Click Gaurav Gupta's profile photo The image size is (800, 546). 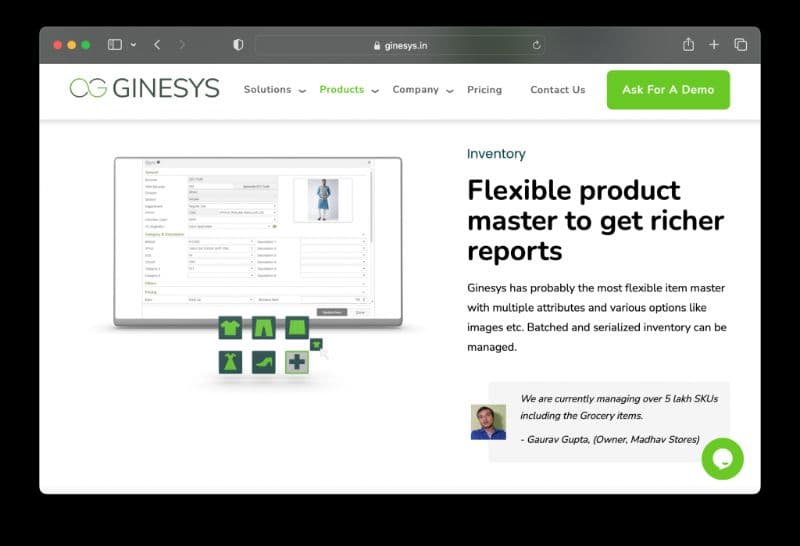point(488,422)
